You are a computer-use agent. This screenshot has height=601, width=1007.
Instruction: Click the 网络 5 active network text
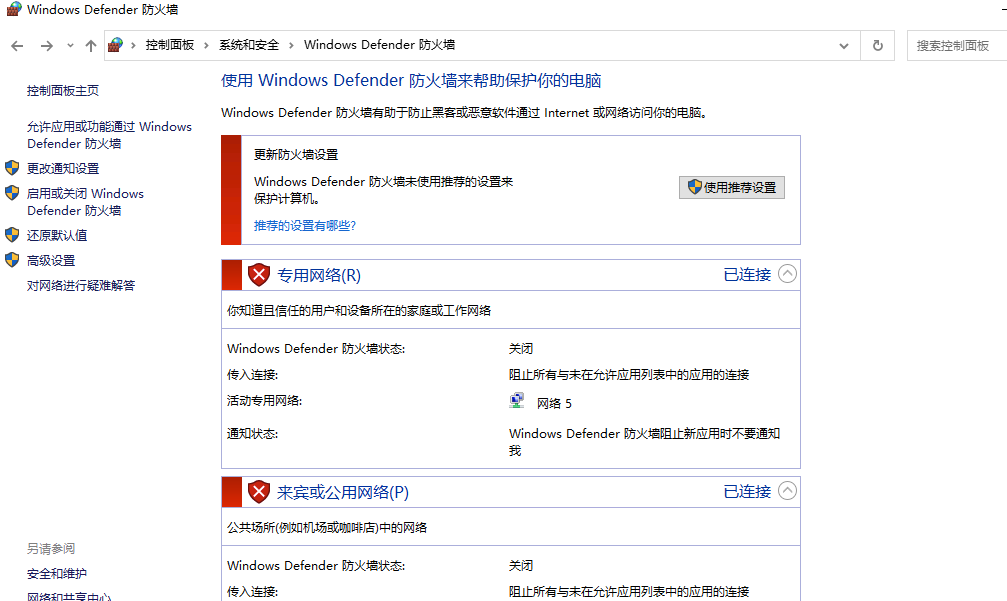pos(554,403)
